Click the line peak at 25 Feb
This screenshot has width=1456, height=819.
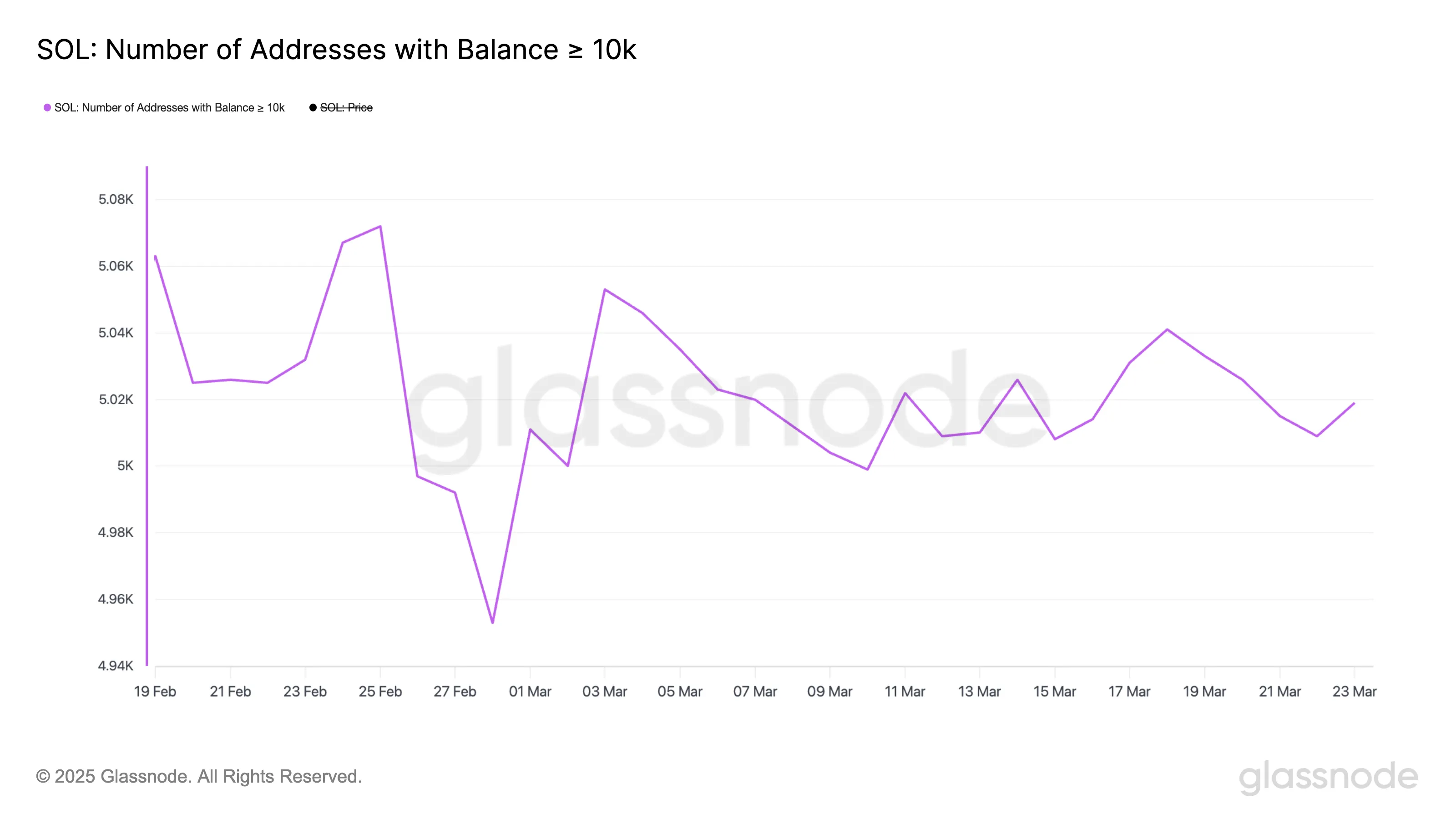[380, 226]
